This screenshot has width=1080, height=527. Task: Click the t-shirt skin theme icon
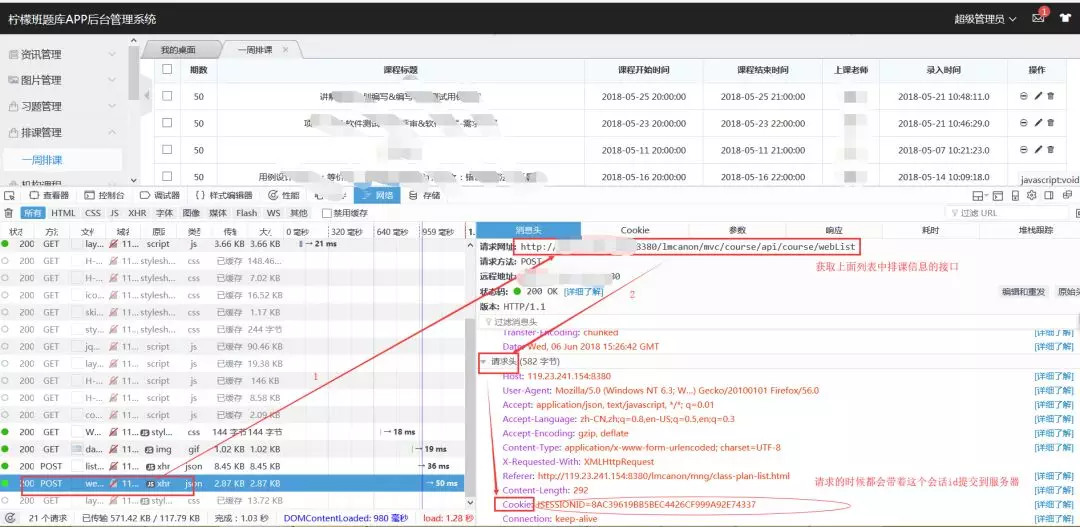click(x=1063, y=20)
